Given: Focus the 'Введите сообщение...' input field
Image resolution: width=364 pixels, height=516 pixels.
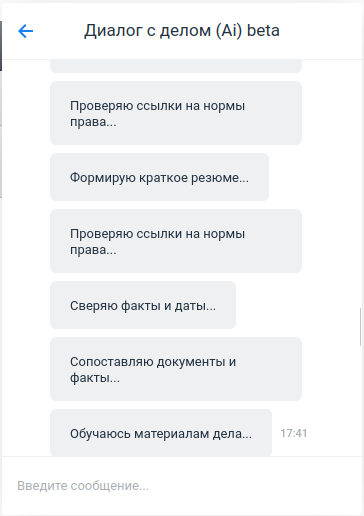Looking at the screenshot, I should tap(182, 486).
